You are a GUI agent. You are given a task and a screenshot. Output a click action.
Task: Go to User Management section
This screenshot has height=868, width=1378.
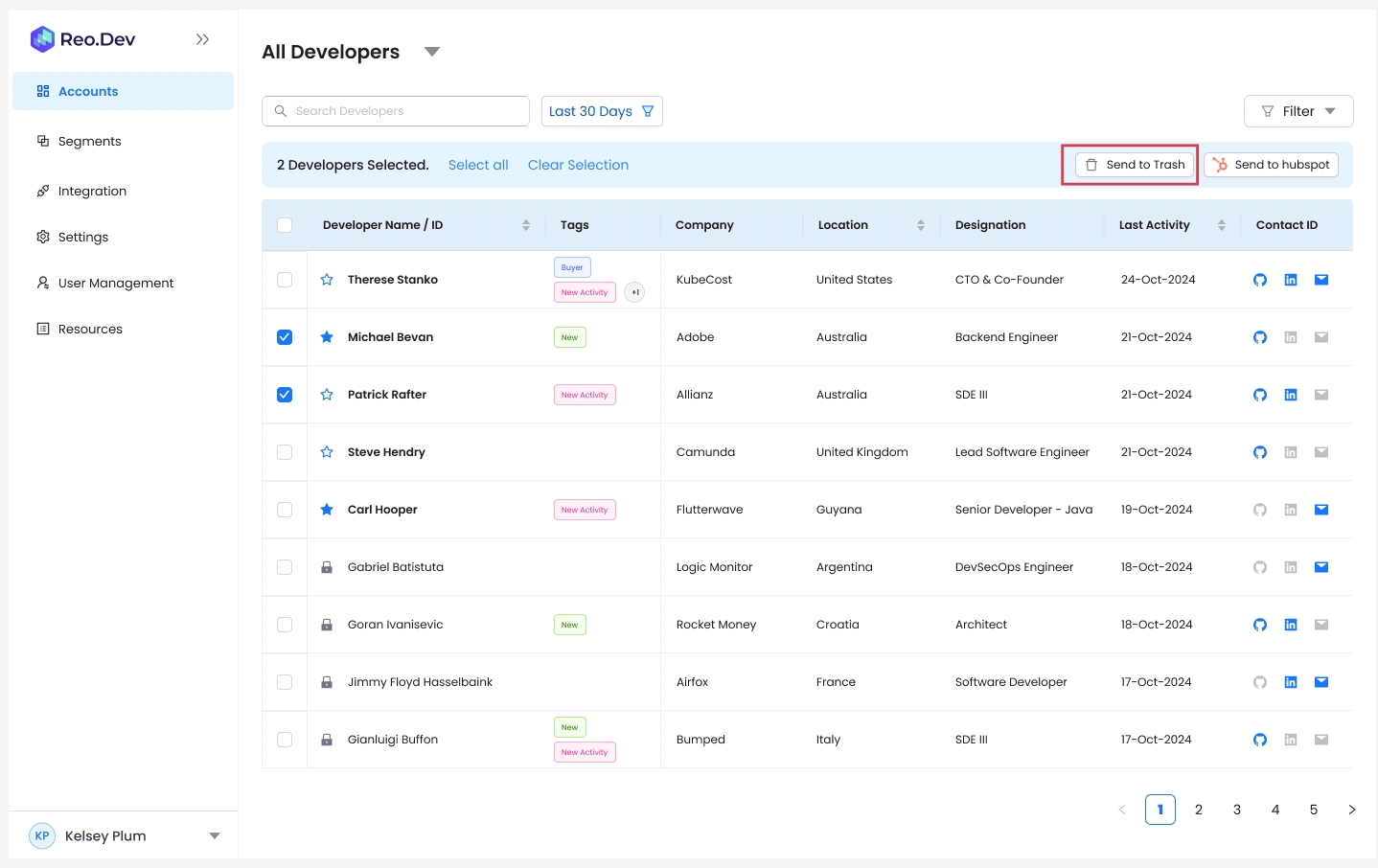[116, 283]
